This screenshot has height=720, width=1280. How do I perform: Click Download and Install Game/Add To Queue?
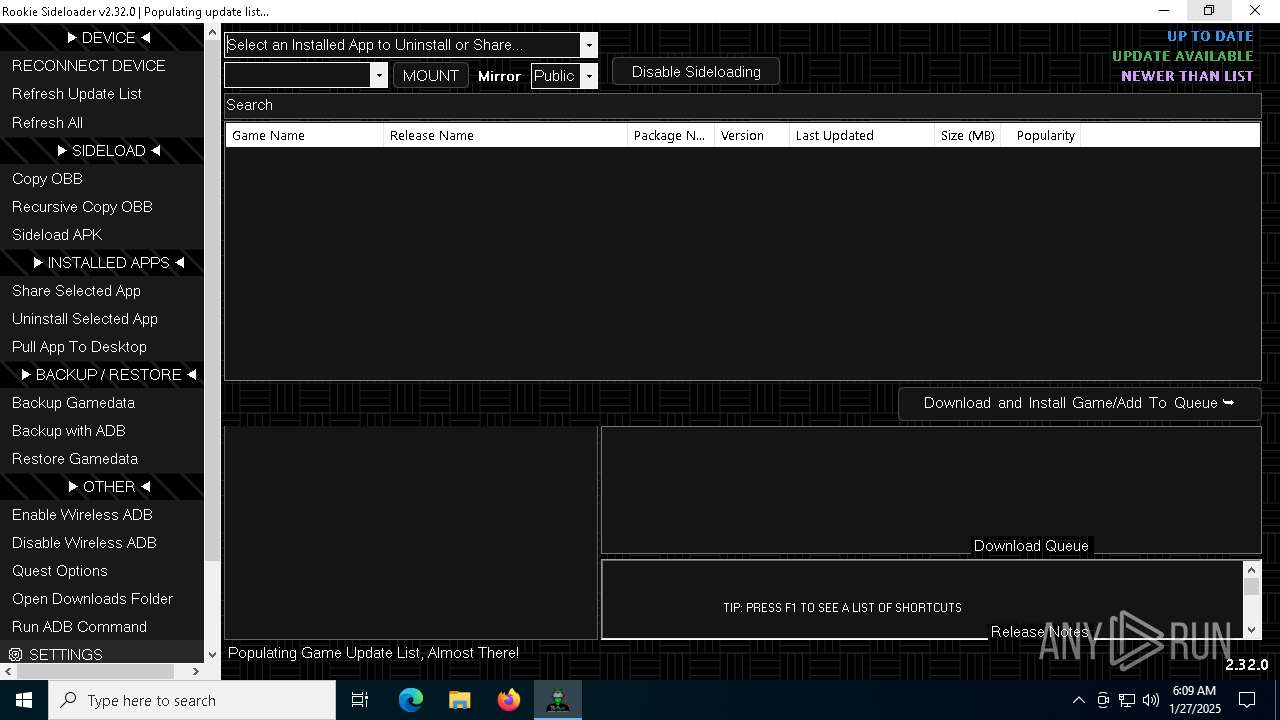pos(1079,403)
